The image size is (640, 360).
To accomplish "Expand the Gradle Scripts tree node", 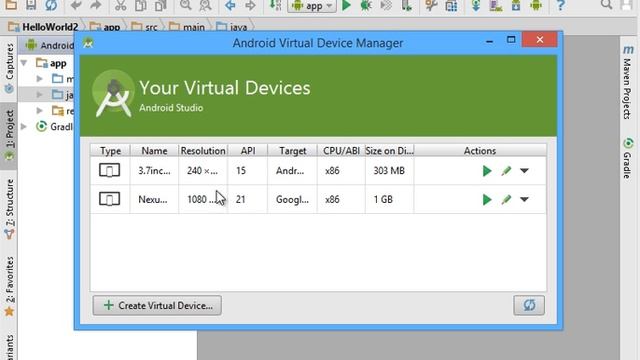I will tap(24, 127).
